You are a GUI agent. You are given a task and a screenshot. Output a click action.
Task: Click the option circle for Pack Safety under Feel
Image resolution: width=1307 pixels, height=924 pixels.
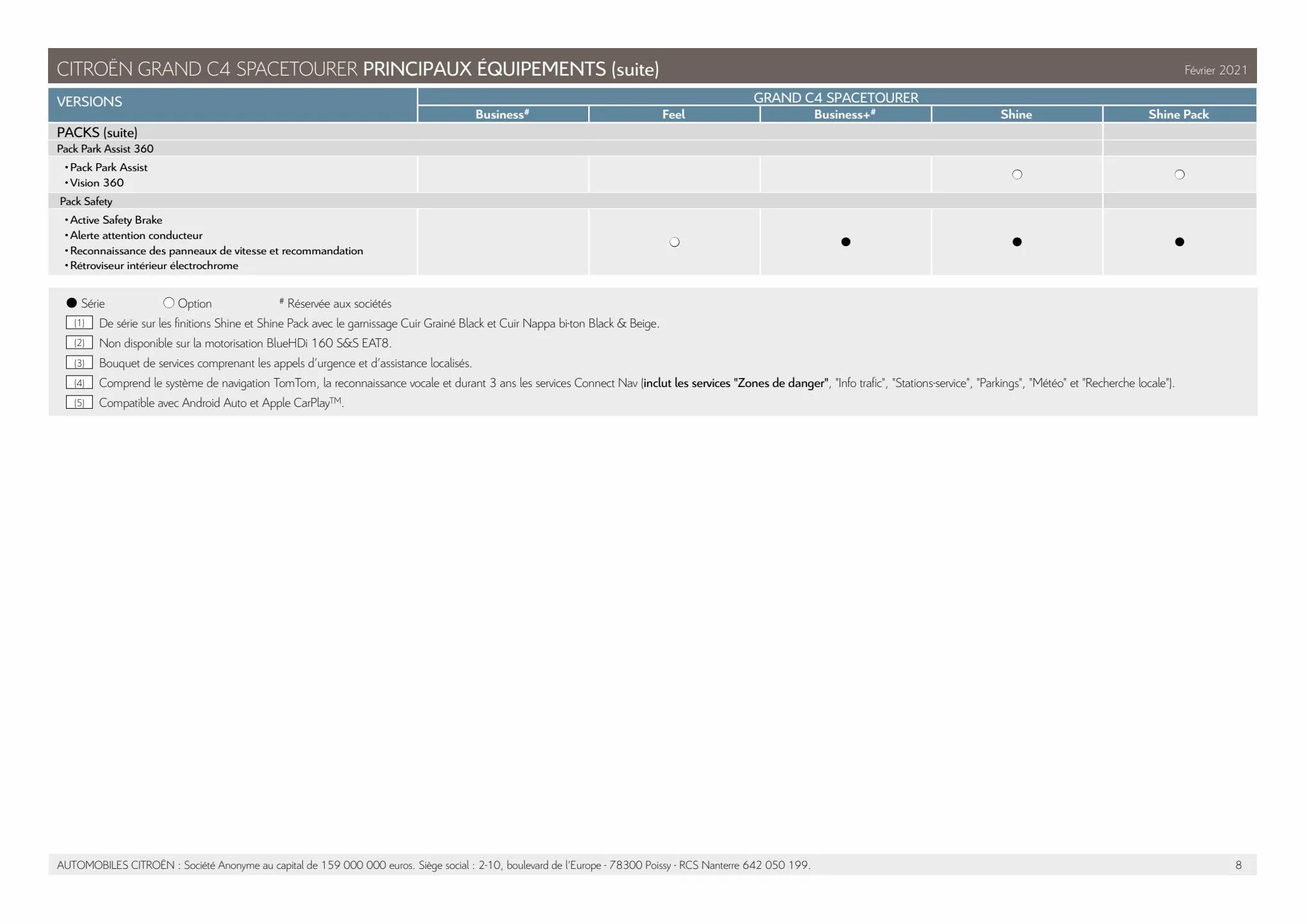click(674, 242)
